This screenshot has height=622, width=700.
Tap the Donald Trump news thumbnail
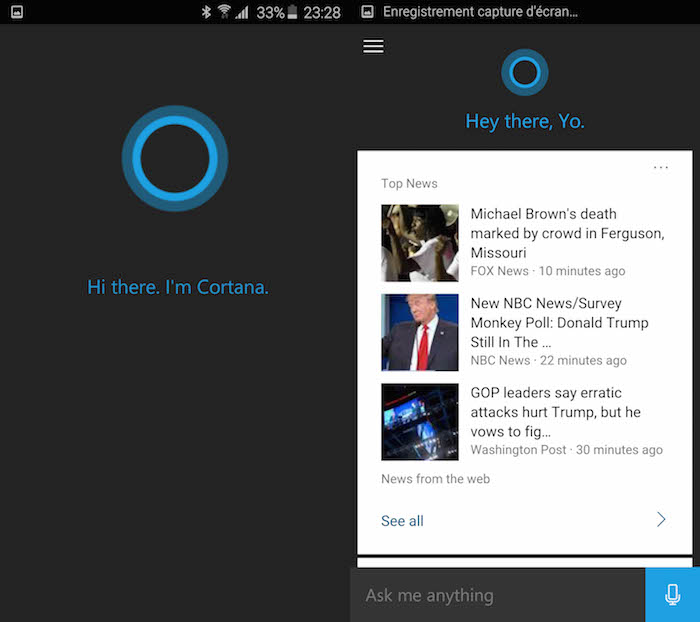[420, 332]
